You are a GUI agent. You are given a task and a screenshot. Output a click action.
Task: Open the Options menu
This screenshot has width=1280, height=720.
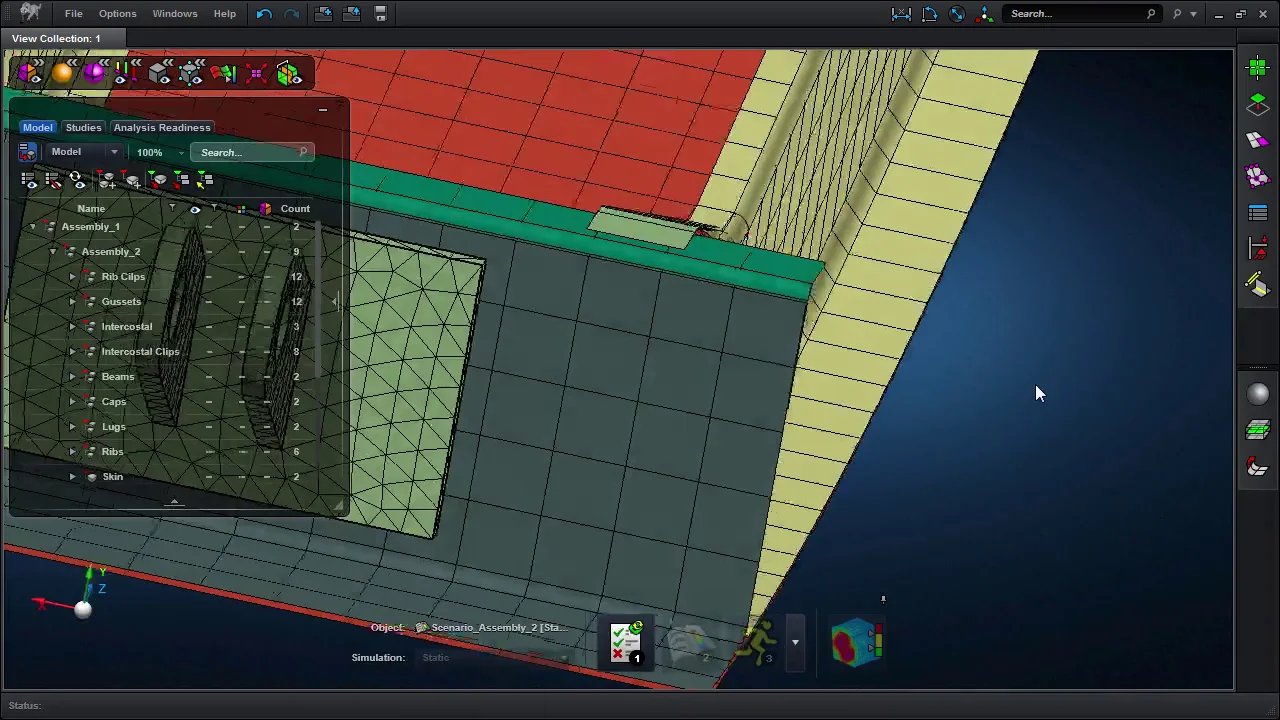pos(117,14)
